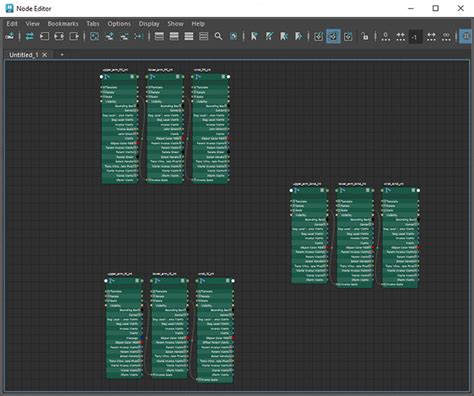The image size is (474, 396).
Task: Select Visibility row on upper_arm_IK_jnt node
Action: 124,305
